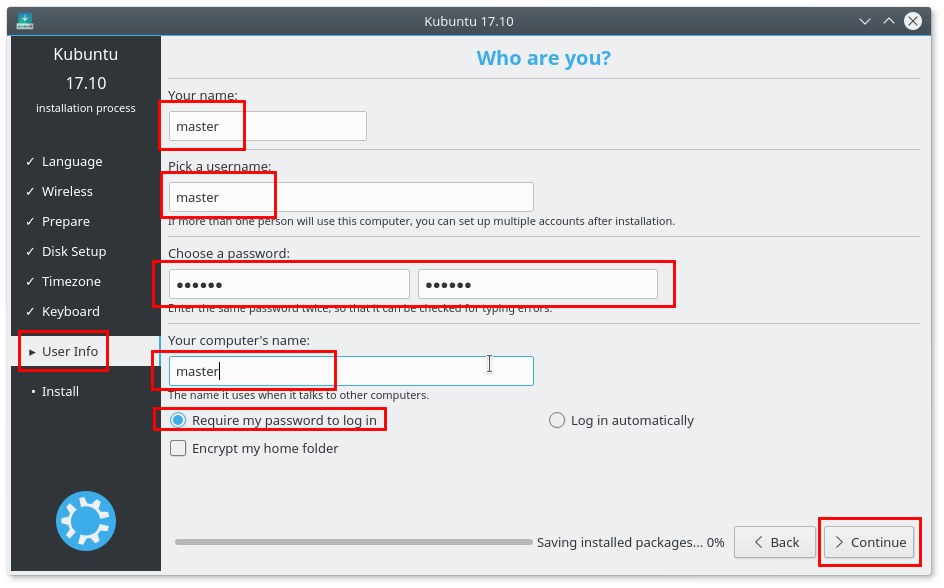Click the Wireless checkmark in the sidebar
This screenshot has width=944, height=588.
pos(28,191)
